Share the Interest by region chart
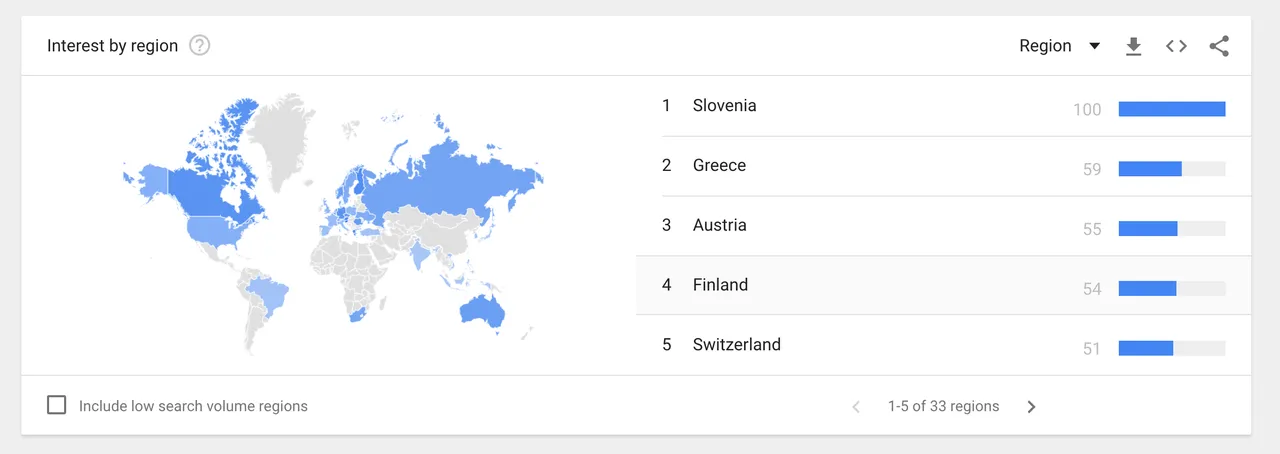Viewport: 1280px width, 454px height. coord(1219,46)
